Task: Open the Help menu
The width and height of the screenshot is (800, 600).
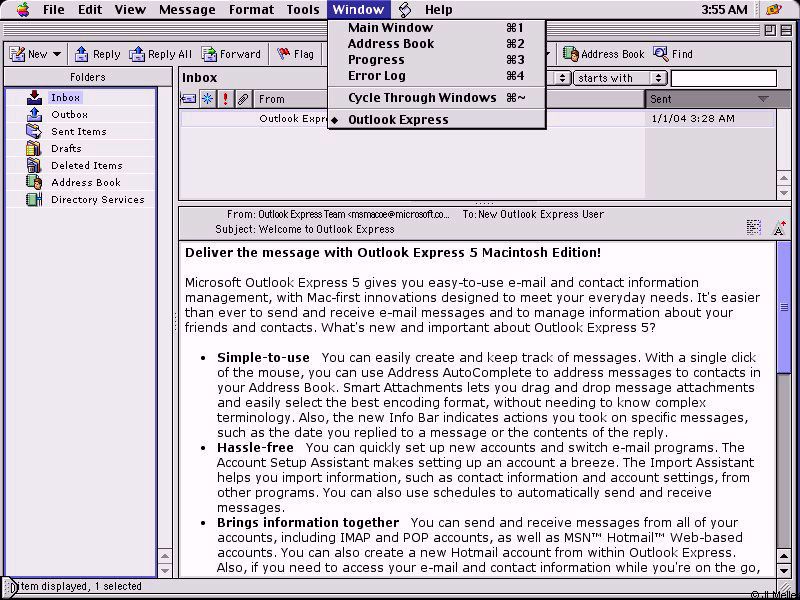Action: [x=438, y=10]
